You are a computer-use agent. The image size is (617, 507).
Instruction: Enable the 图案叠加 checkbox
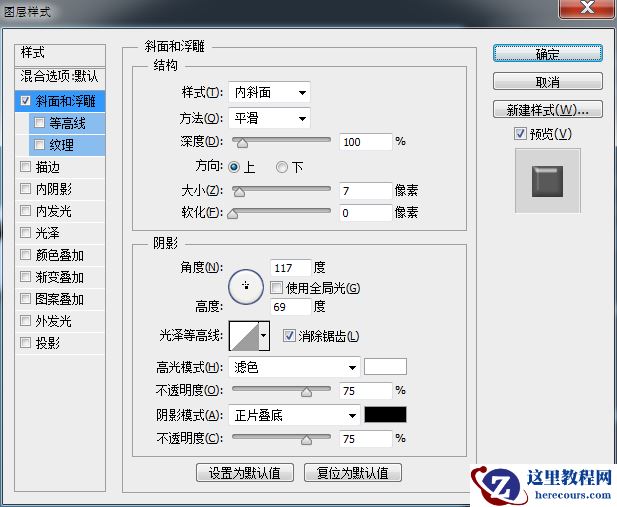(x=26, y=299)
